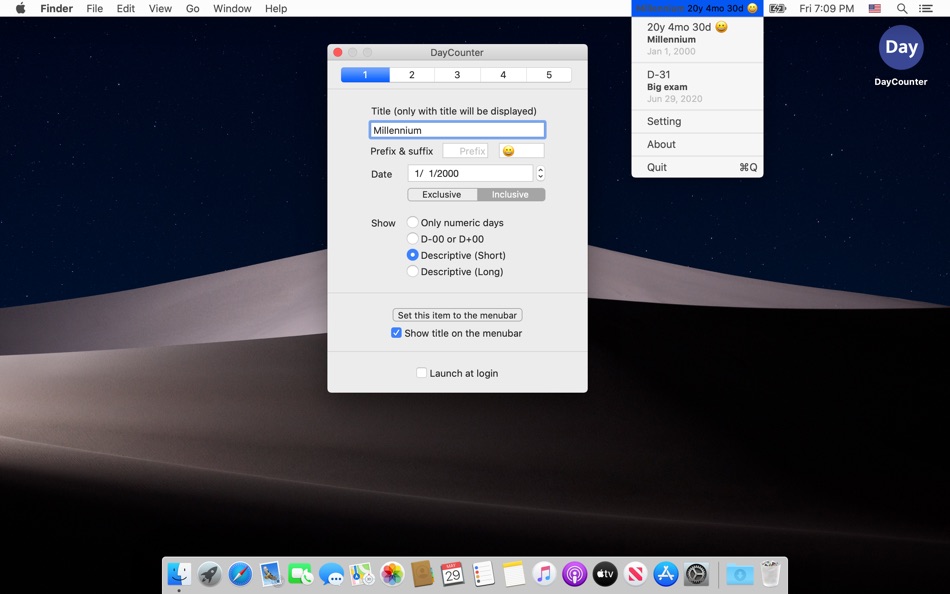Open Contacts from the Dock

[422, 573]
